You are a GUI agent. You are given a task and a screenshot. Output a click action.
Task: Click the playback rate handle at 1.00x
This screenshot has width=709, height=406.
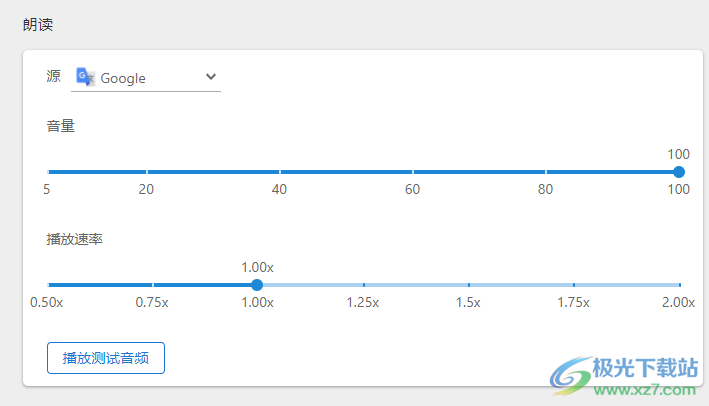pos(257,285)
